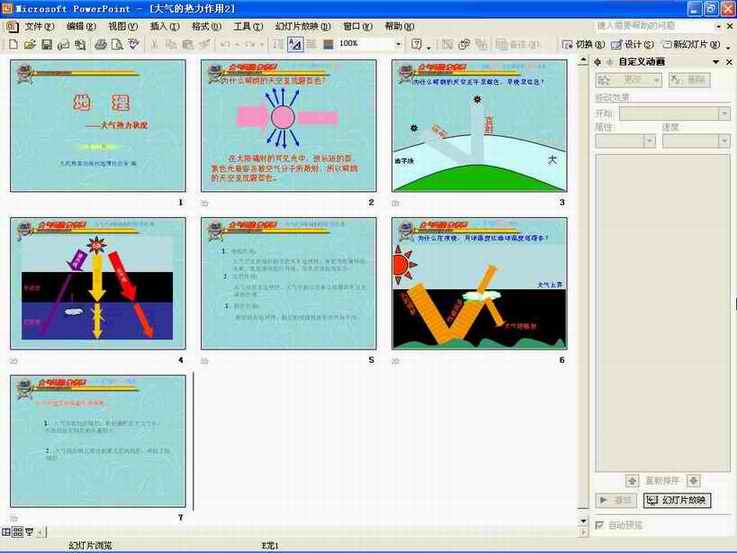Screen dimensions: 737x553
Task: Open the 开始 (Start) combo box
Action: tap(674, 114)
